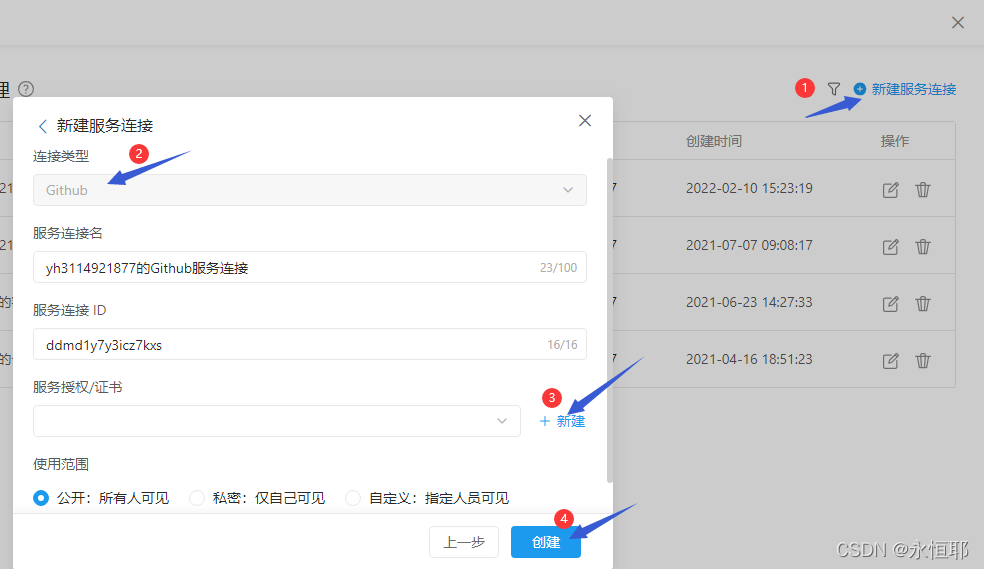Viewport: 984px width, 569px height.
Task: Edit the row created 2022-02-10 15:23:19
Action: click(890, 189)
